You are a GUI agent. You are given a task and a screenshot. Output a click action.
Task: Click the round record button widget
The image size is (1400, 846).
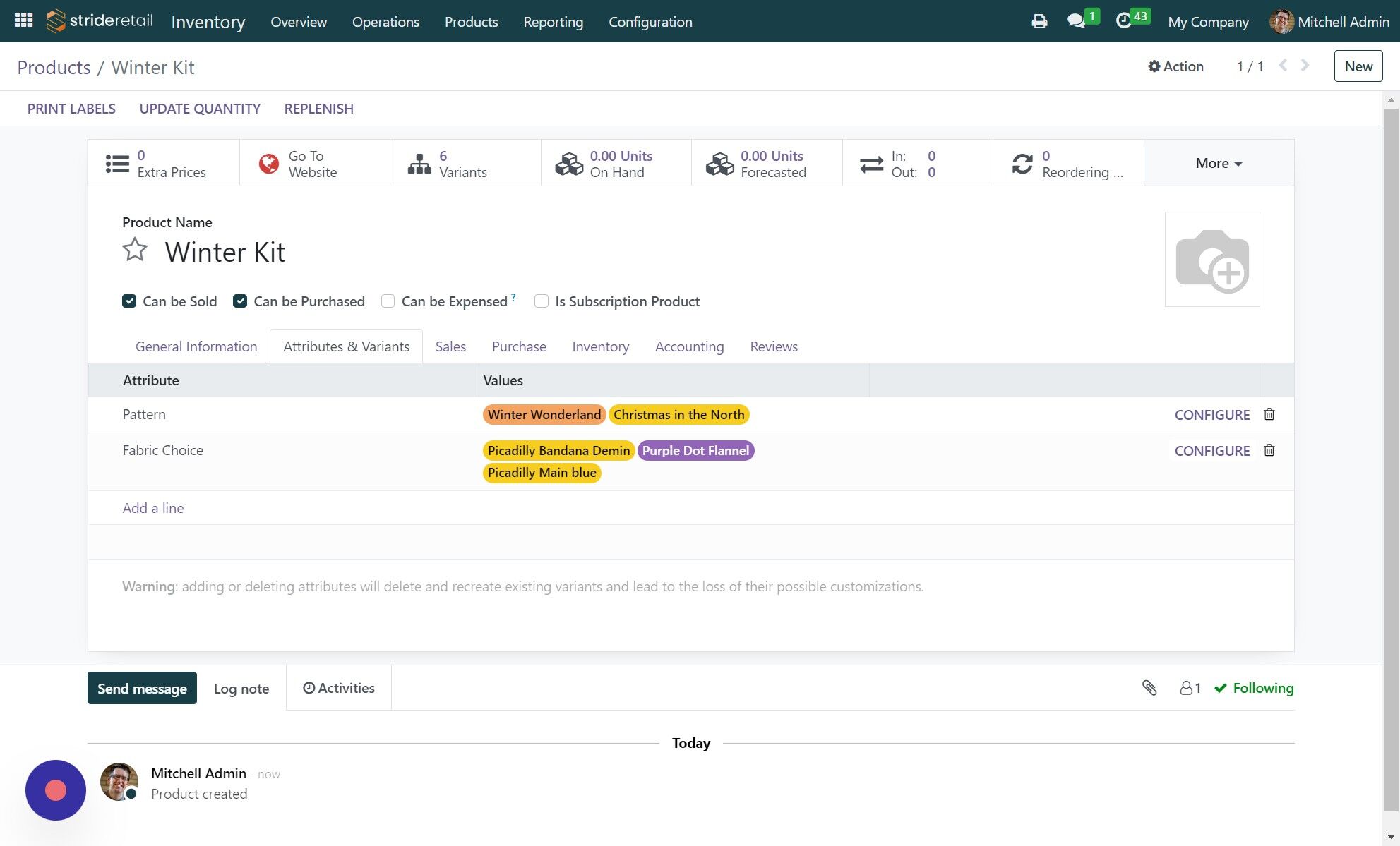coord(56,790)
